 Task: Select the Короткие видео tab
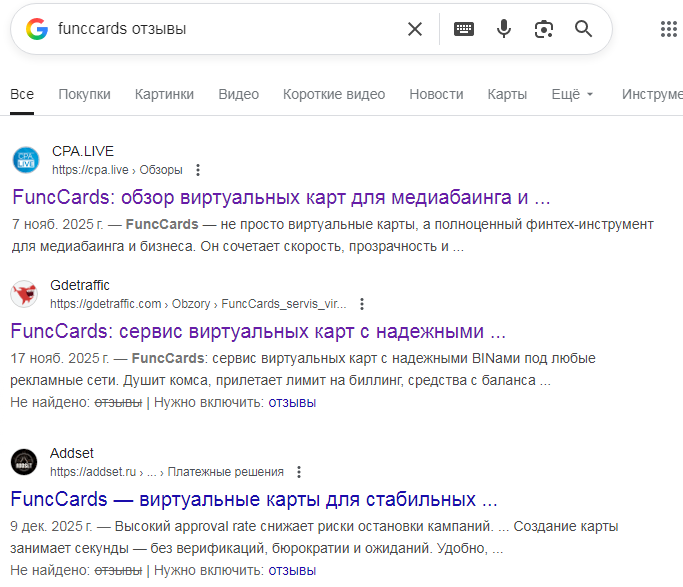[x=333, y=94]
